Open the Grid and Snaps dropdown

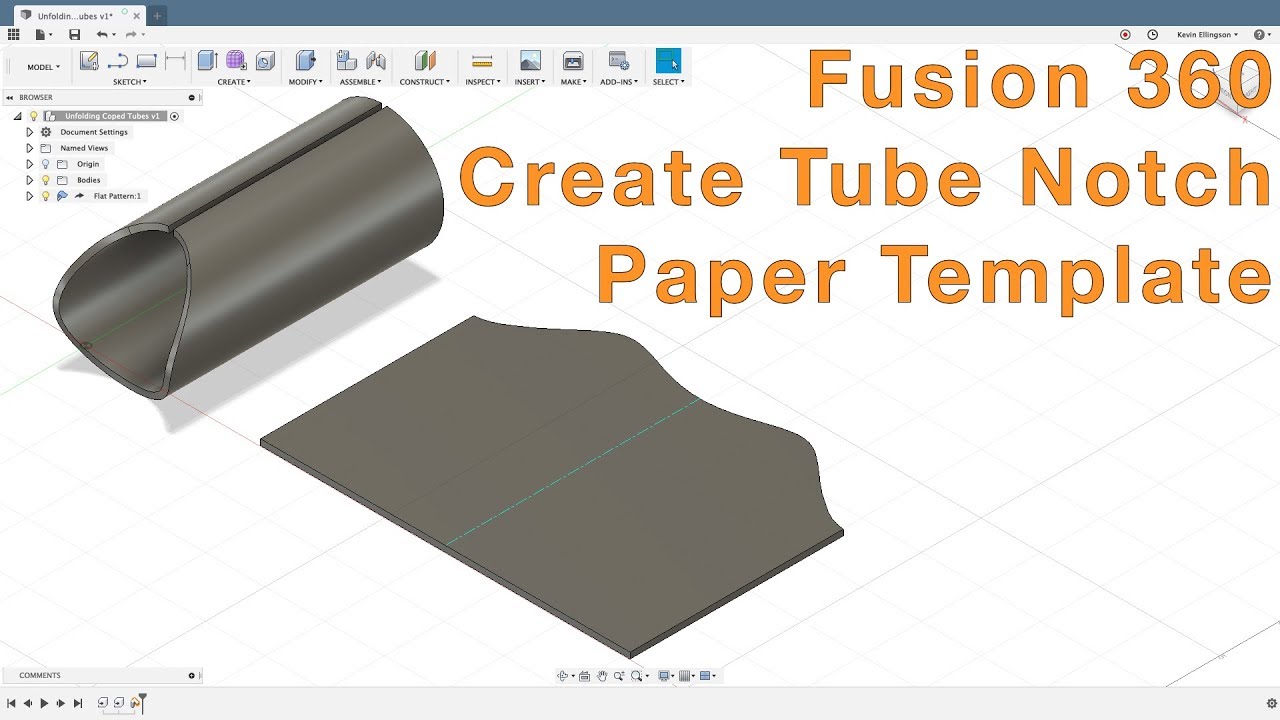[687, 676]
